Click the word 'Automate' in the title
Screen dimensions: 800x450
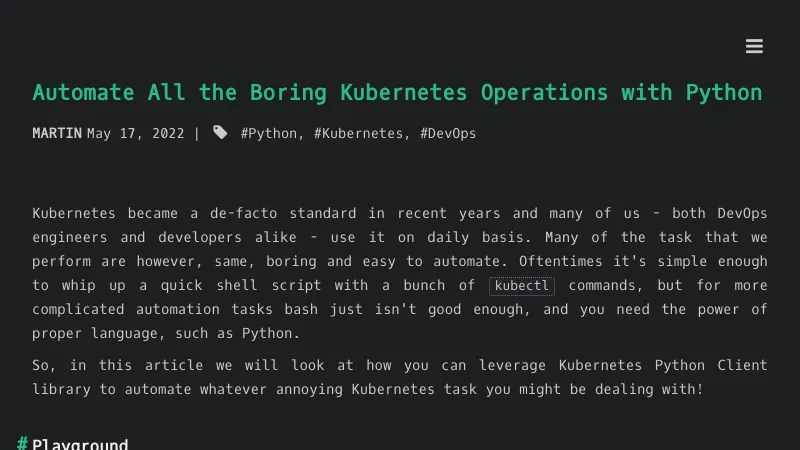pos(83,93)
